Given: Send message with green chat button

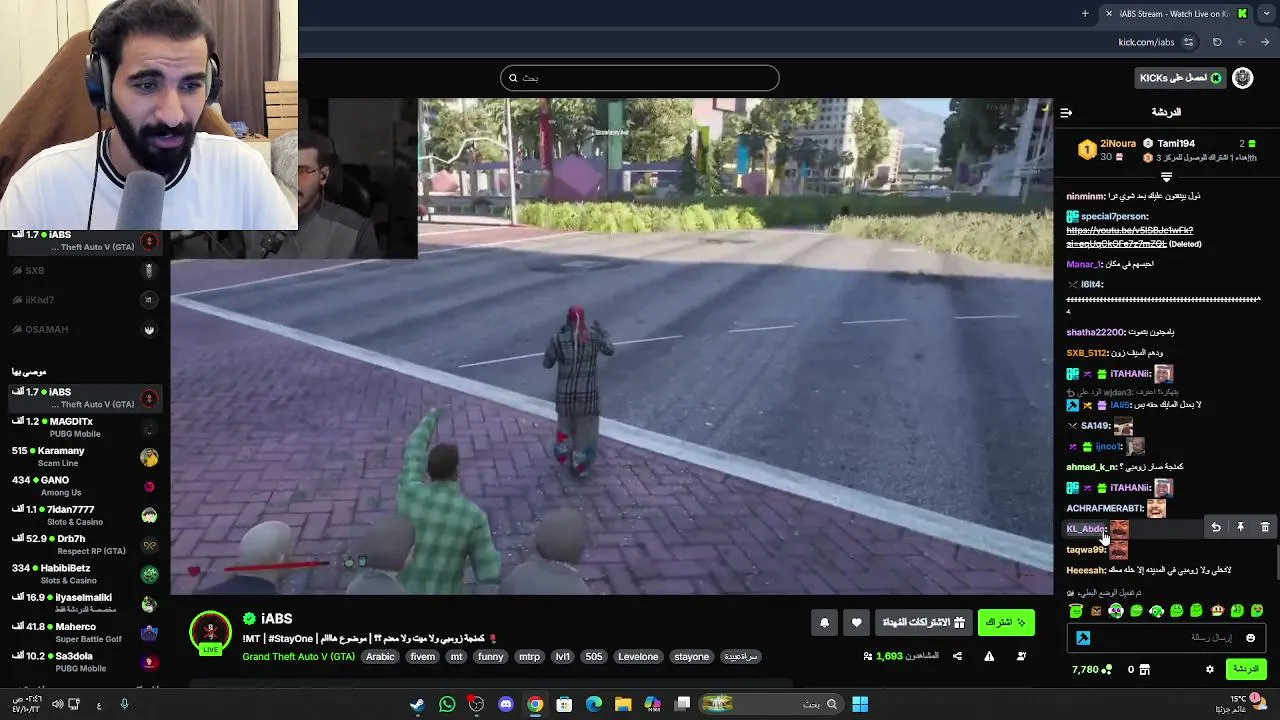Looking at the screenshot, I should point(1246,669).
